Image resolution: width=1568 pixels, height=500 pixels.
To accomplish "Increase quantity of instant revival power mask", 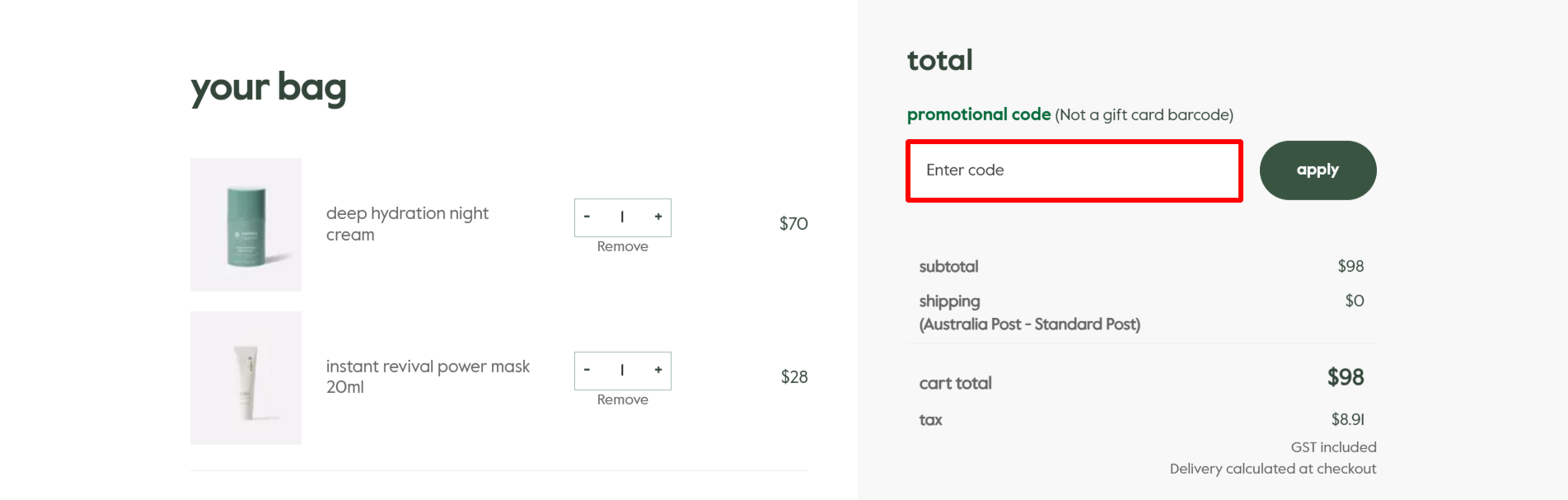I will click(x=658, y=370).
